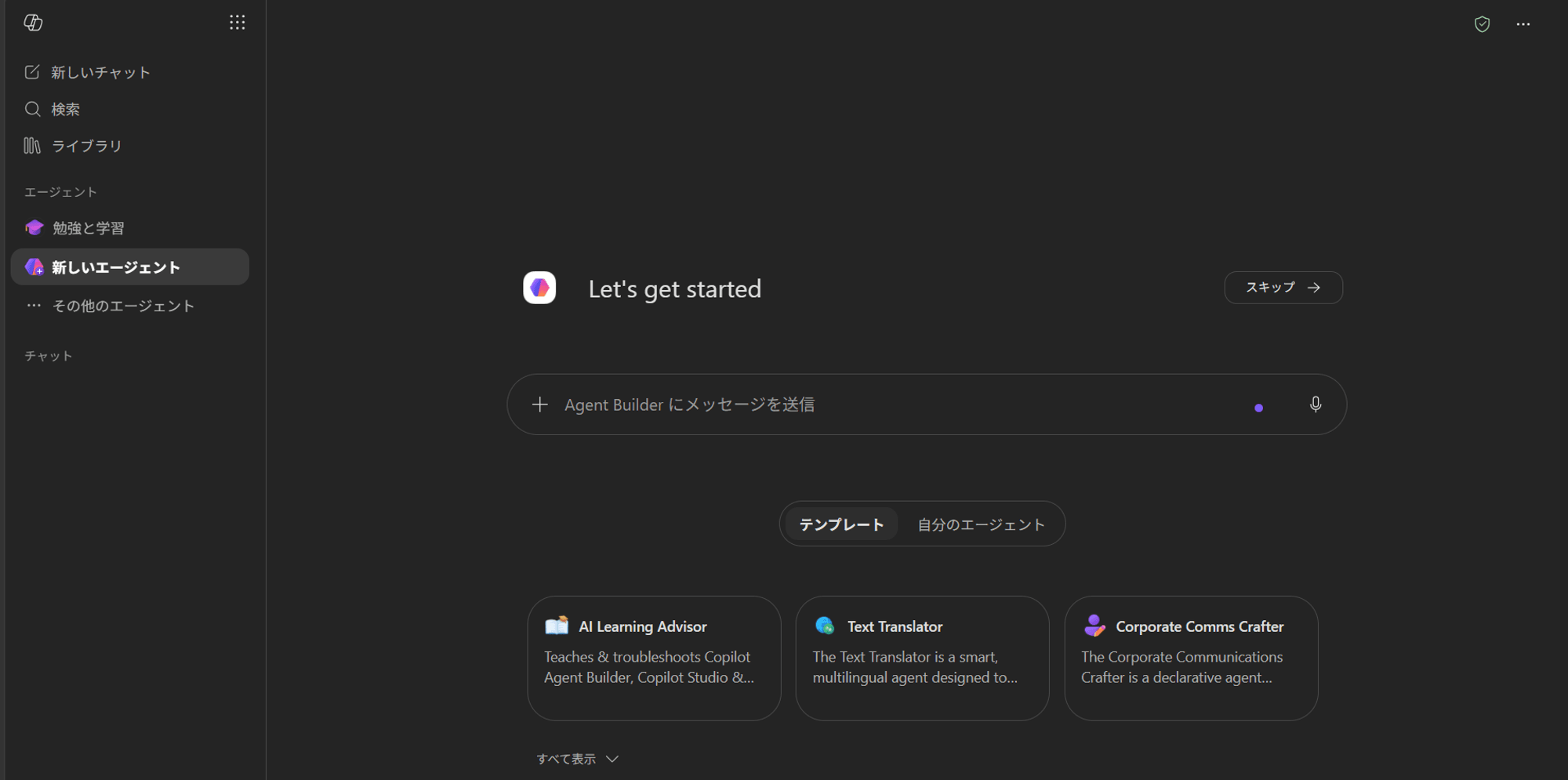This screenshot has height=780, width=1568.
Task: Click the エージェント section heading
Action: click(x=60, y=192)
